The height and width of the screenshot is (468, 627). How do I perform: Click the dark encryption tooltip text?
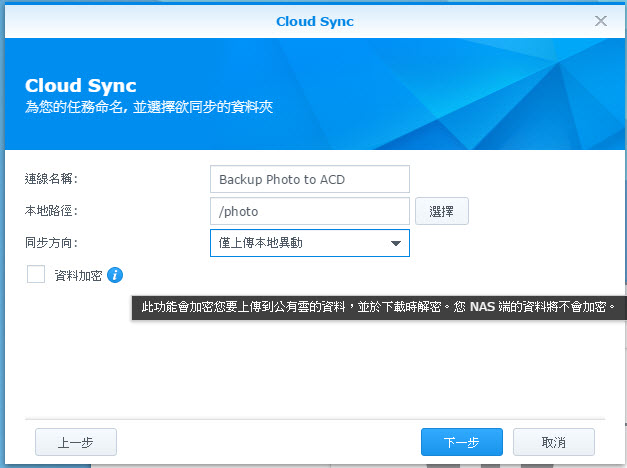coord(379,307)
